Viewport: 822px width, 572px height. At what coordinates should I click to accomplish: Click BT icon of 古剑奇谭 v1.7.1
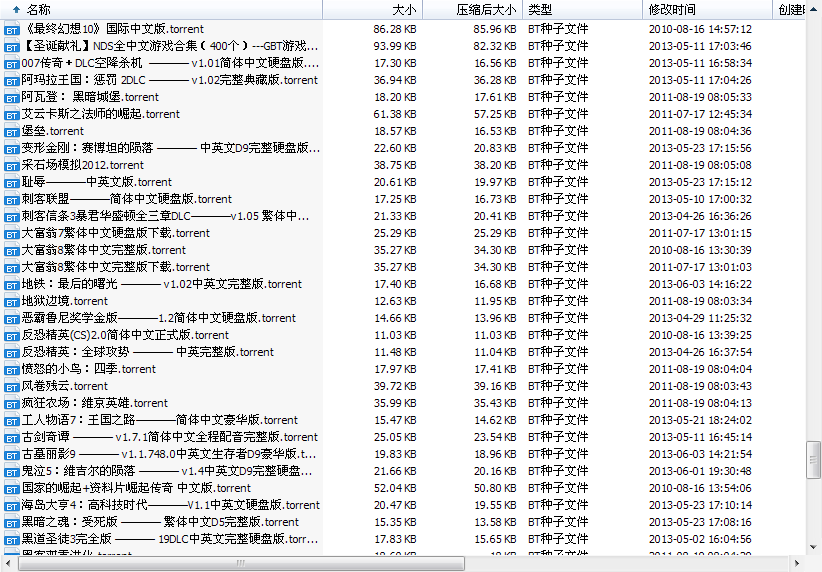[12, 438]
